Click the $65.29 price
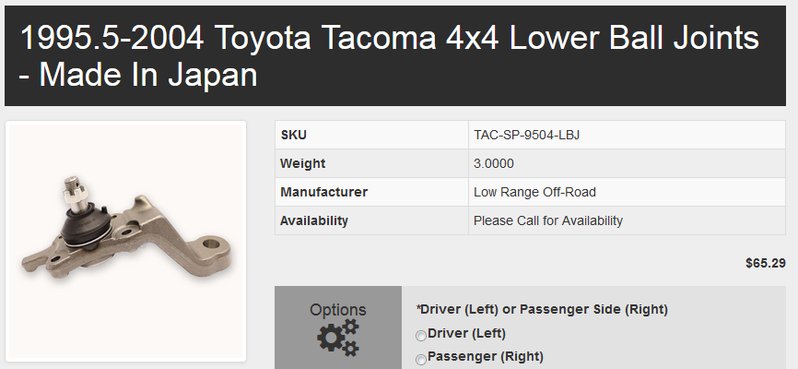The image size is (798, 369). pyautogui.click(x=765, y=263)
